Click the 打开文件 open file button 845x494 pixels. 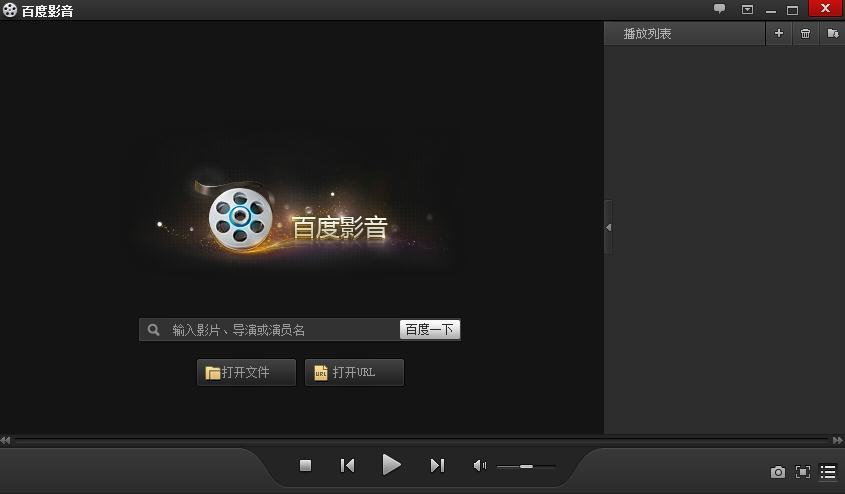246,372
